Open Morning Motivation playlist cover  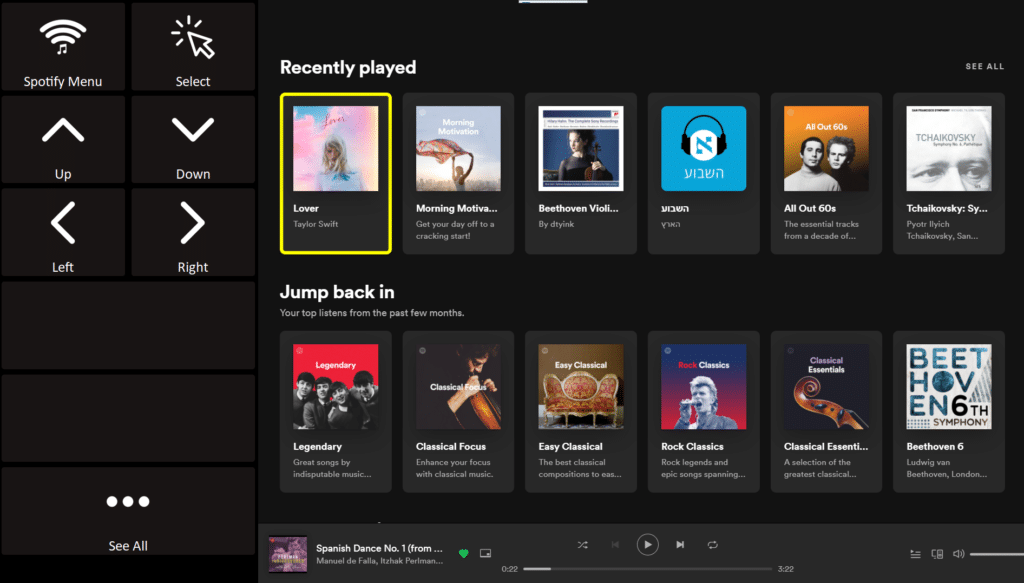pyautogui.click(x=458, y=149)
